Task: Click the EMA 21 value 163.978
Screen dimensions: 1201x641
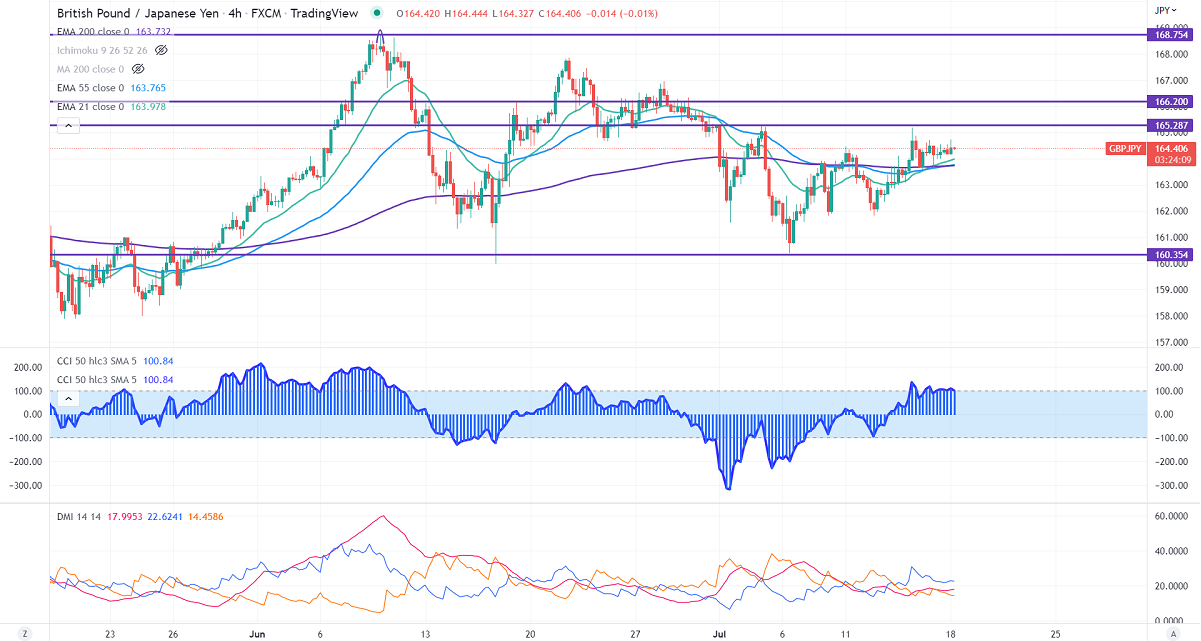Action: coord(147,107)
